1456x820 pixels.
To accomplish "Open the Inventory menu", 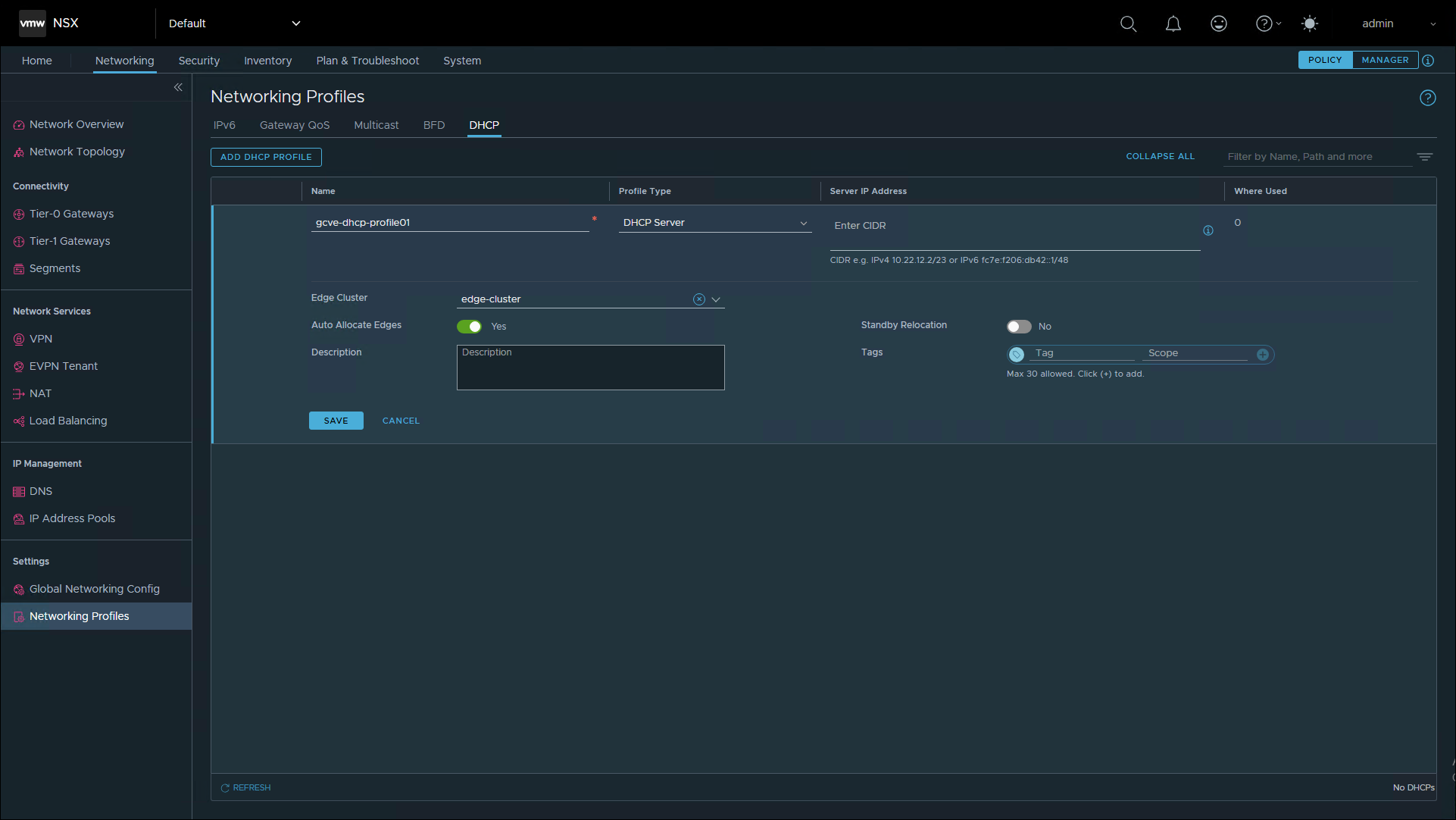I will [x=267, y=61].
